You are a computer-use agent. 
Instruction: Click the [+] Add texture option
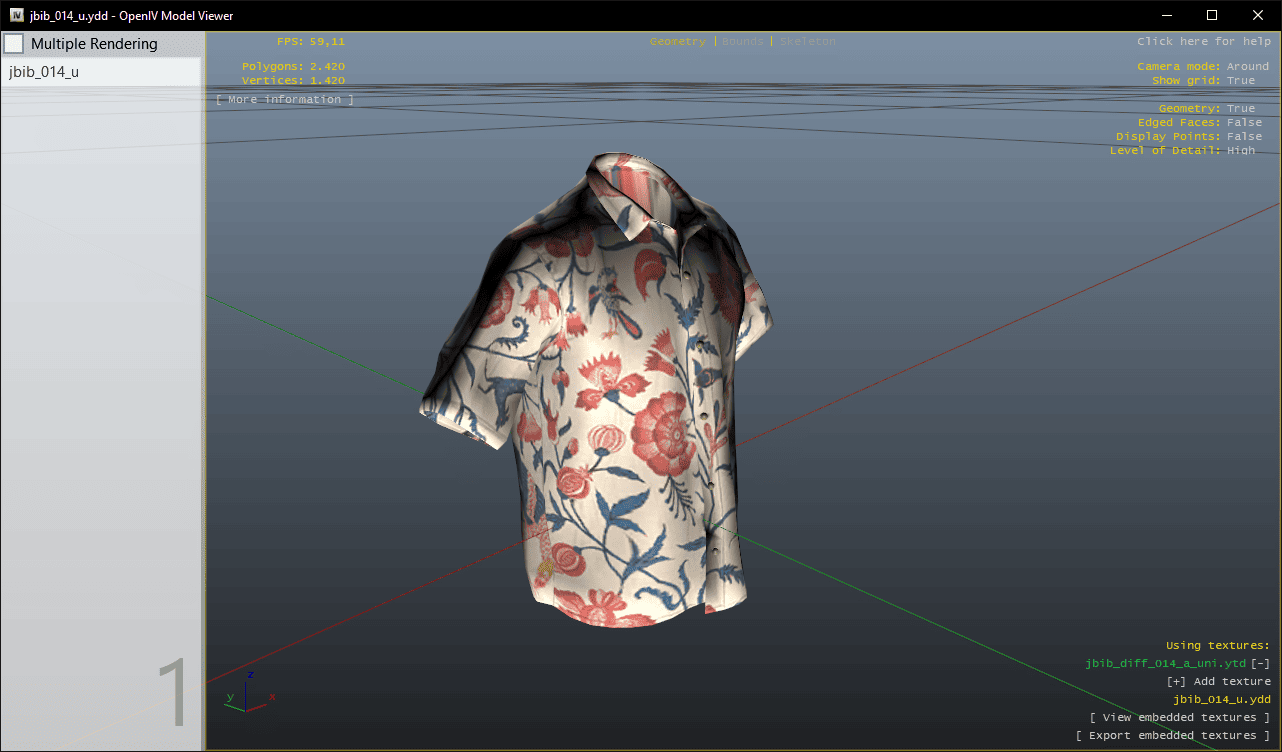[x=1218, y=681]
